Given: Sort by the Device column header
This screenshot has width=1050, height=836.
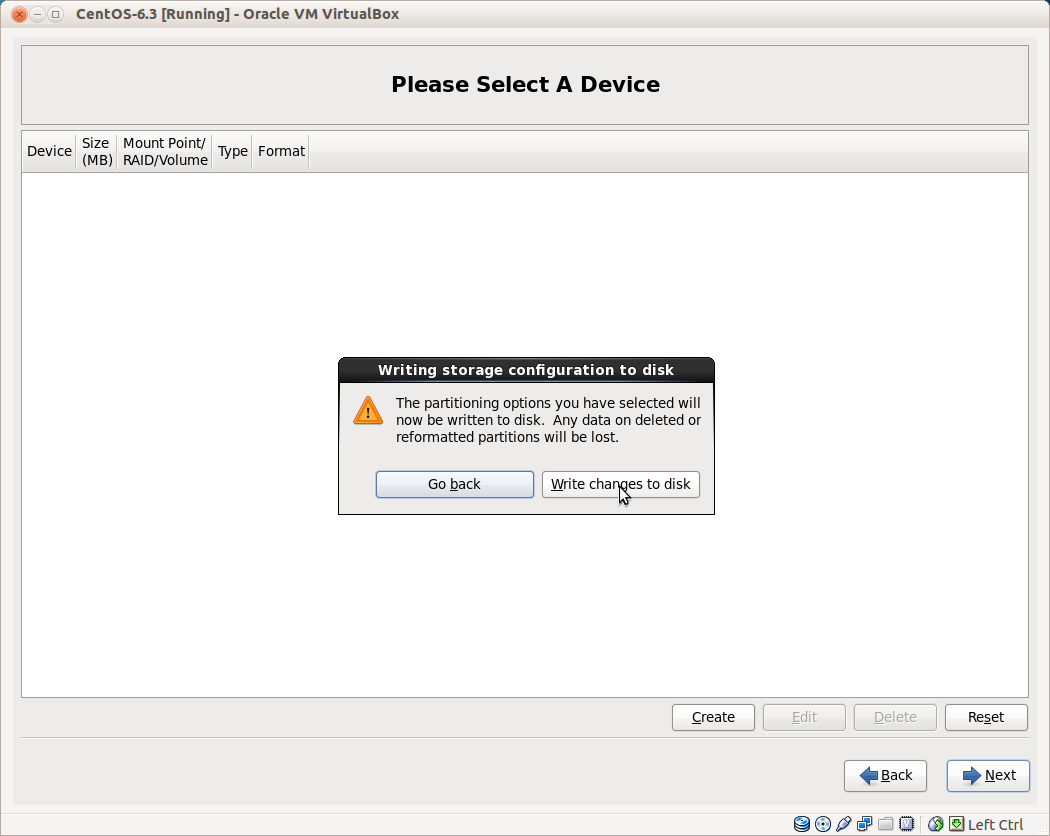Looking at the screenshot, I should (x=49, y=151).
